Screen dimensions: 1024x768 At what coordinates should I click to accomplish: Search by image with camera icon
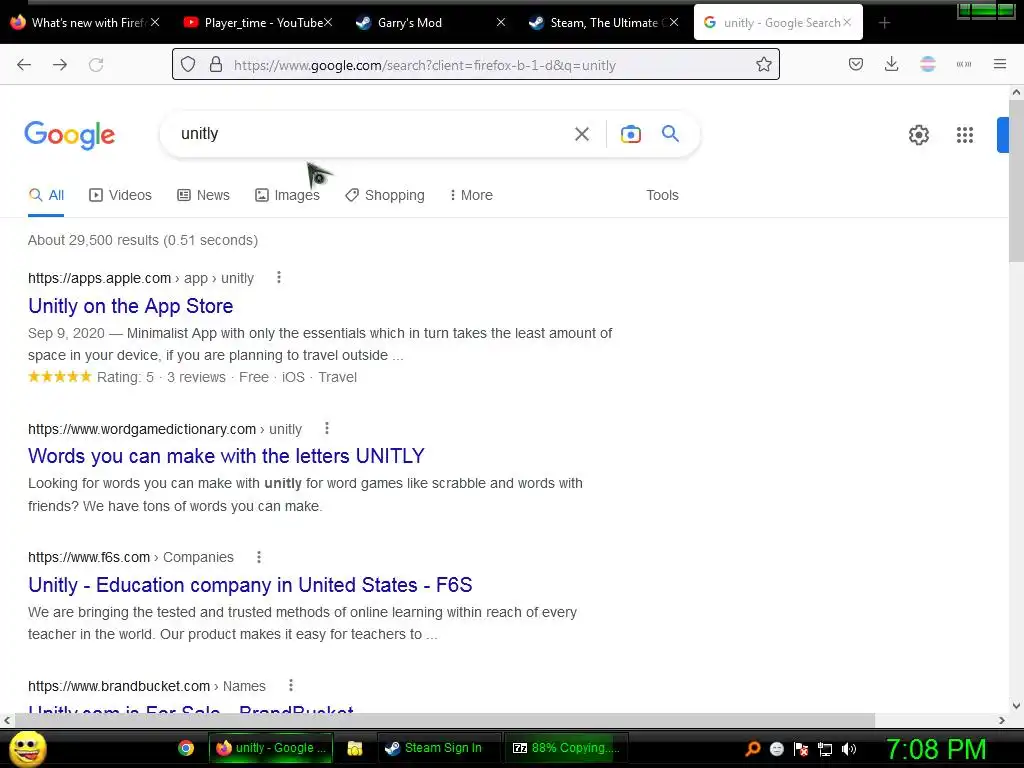pyautogui.click(x=631, y=134)
